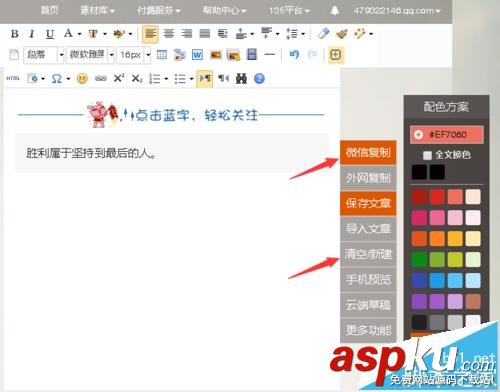Image resolution: width=500 pixels, height=392 pixels.
Task: Enable the 全文换色 checkbox
Action: (x=427, y=155)
